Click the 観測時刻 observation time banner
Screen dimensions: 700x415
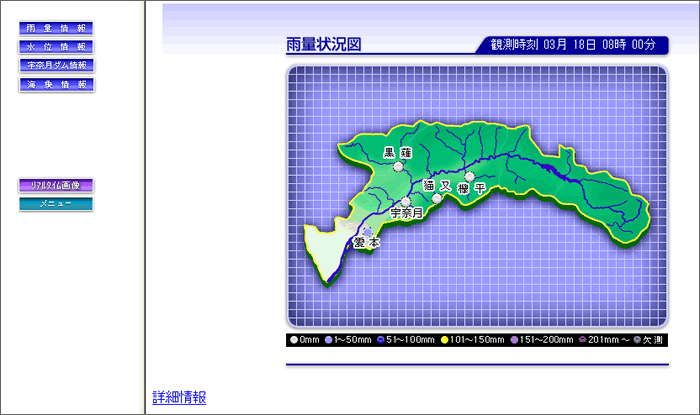(x=572, y=45)
